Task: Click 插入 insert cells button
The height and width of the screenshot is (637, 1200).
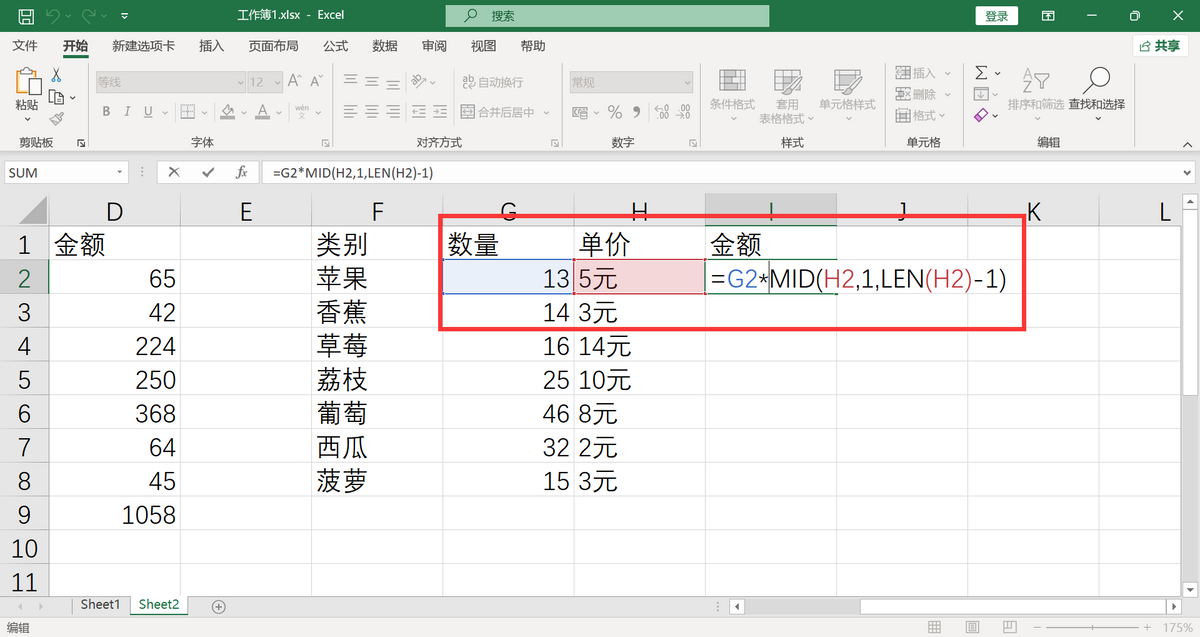Action: pos(917,74)
